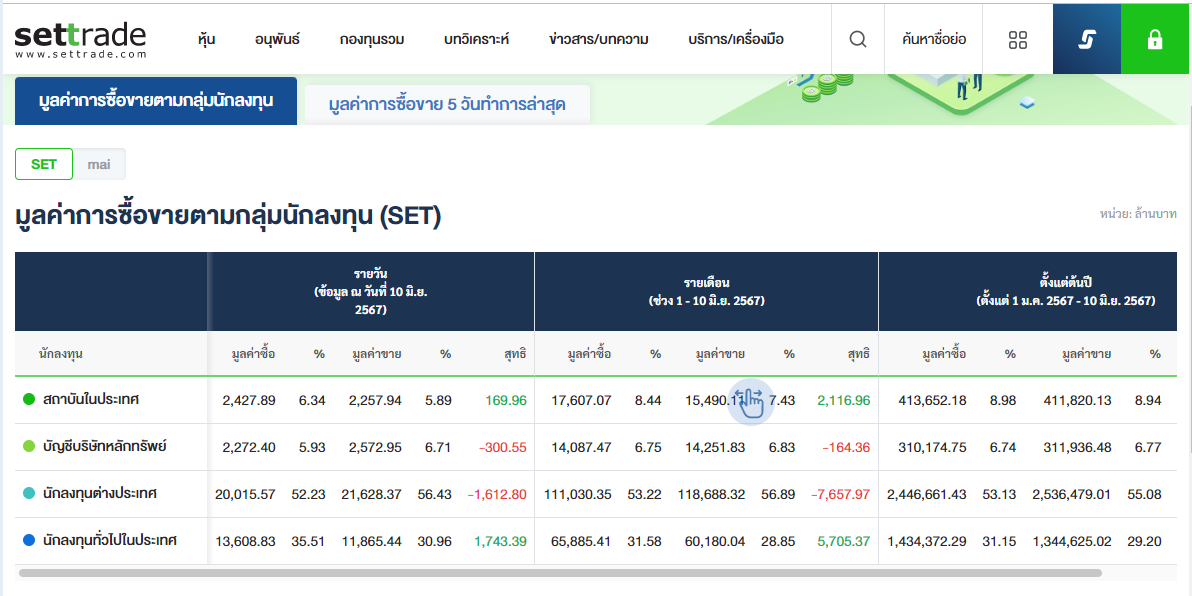Open the หุ้น menu
This screenshot has height=596, width=1192.
point(207,39)
